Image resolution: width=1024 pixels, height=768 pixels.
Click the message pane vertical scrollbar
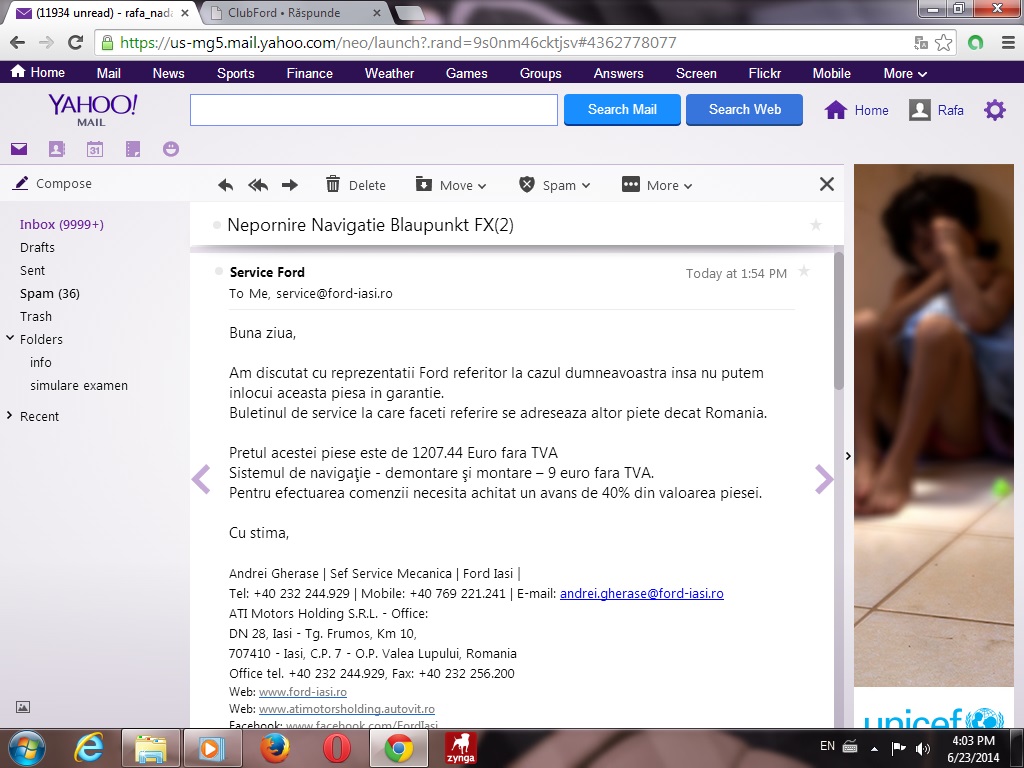click(x=839, y=320)
